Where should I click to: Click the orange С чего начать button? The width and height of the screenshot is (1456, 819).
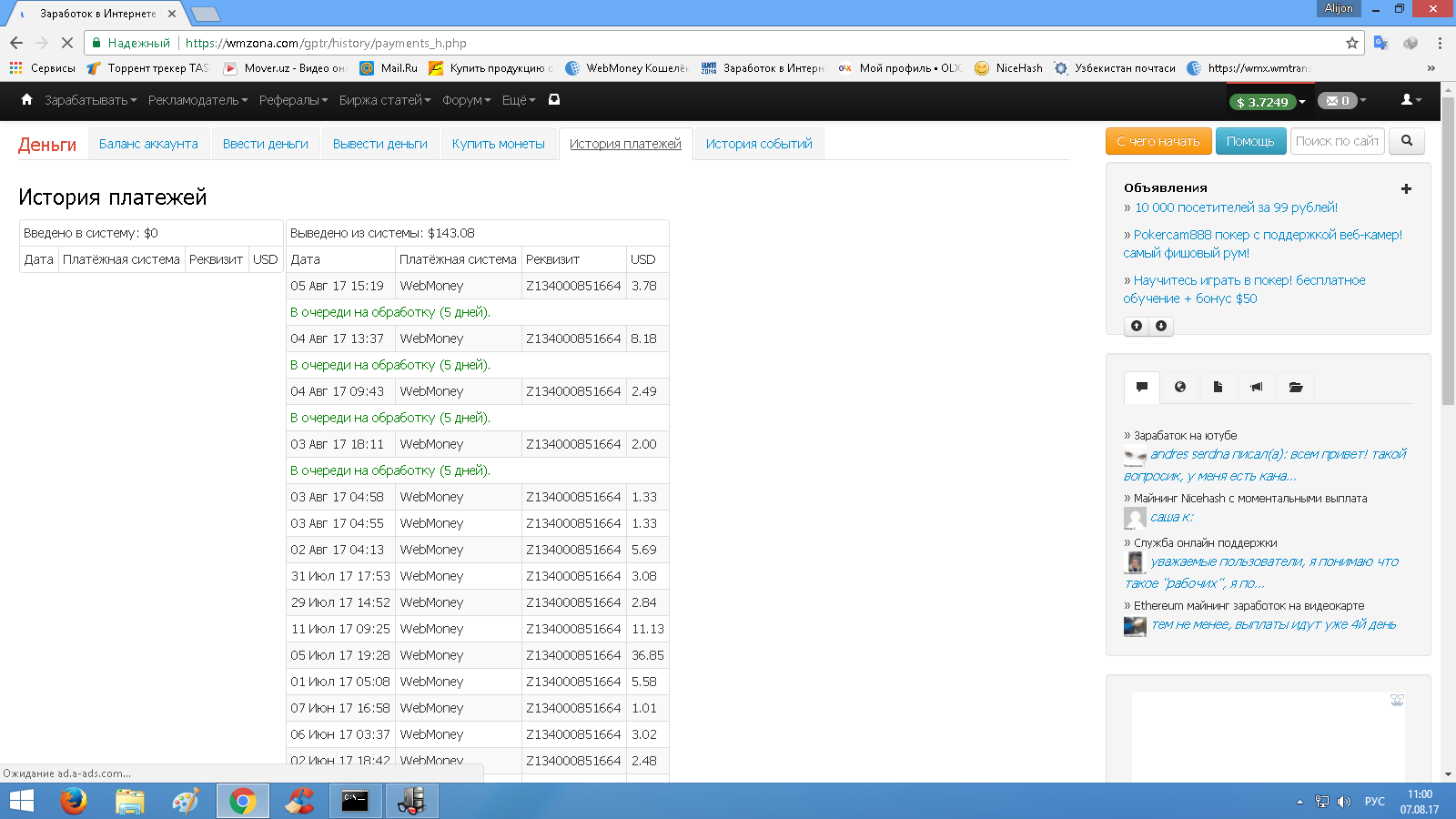(x=1158, y=141)
